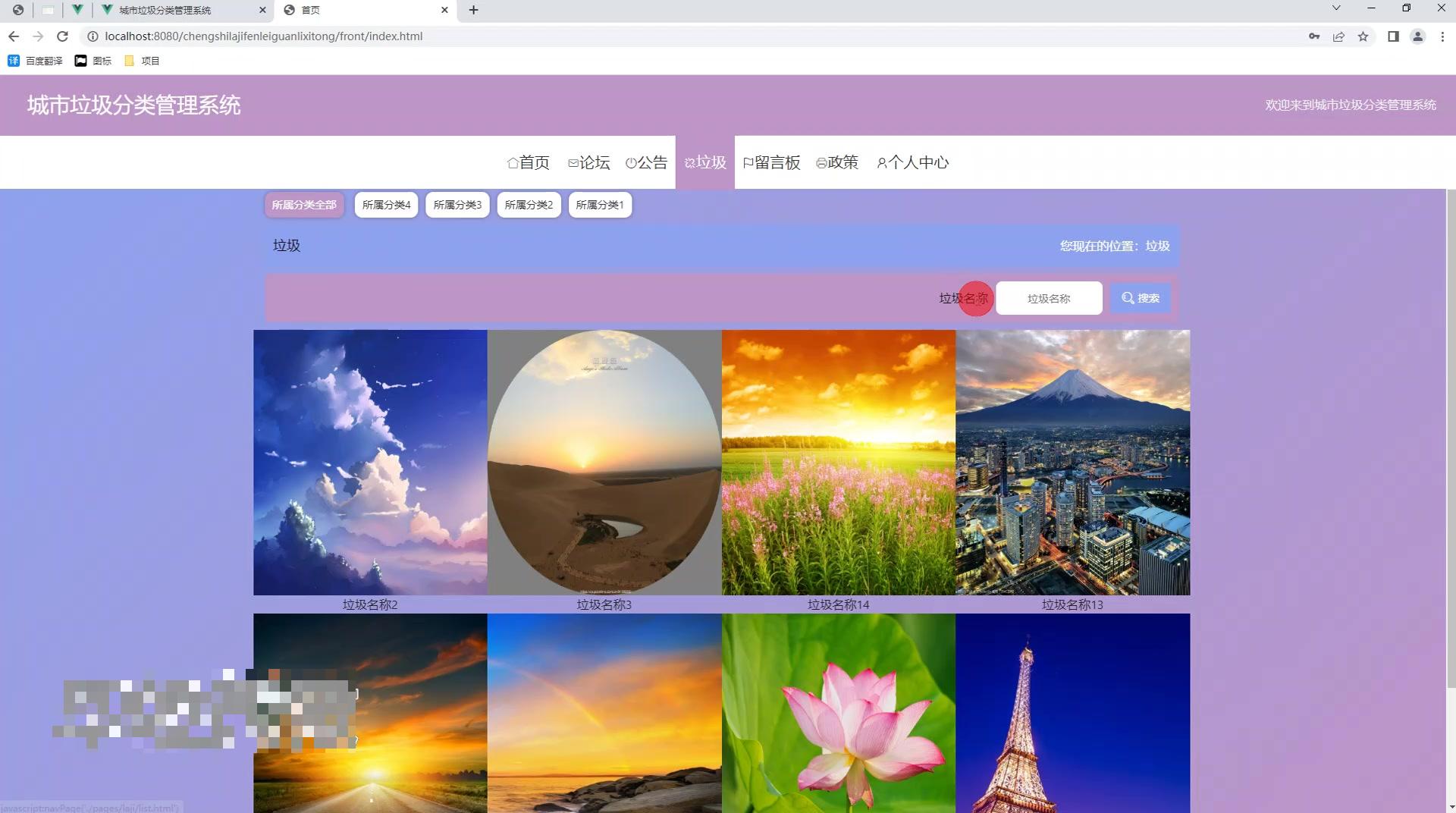The width and height of the screenshot is (1456, 813).
Task: Select the 所属分类2 category filter
Action: coord(529,204)
